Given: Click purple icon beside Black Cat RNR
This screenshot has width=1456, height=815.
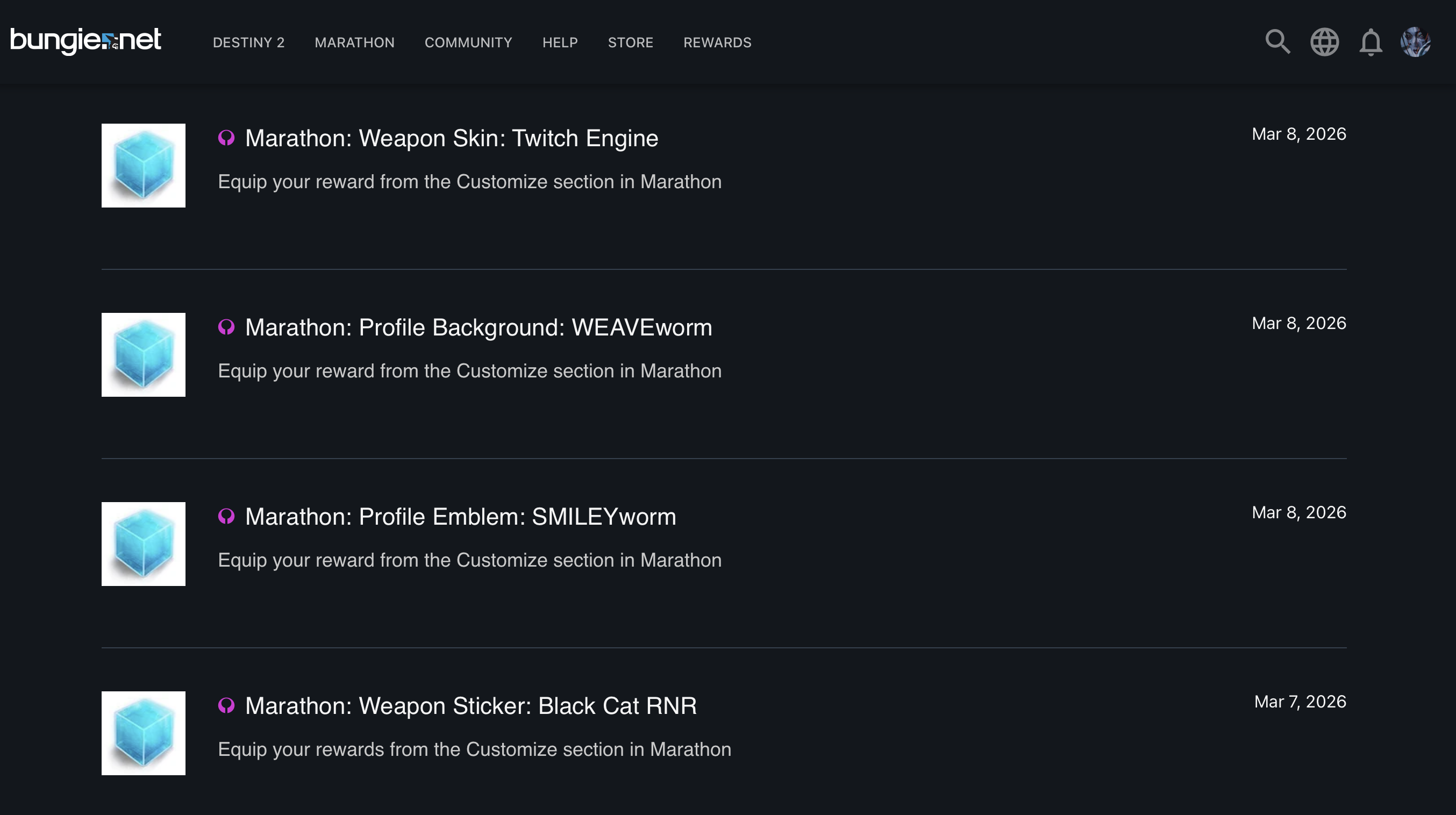Looking at the screenshot, I should click(227, 705).
